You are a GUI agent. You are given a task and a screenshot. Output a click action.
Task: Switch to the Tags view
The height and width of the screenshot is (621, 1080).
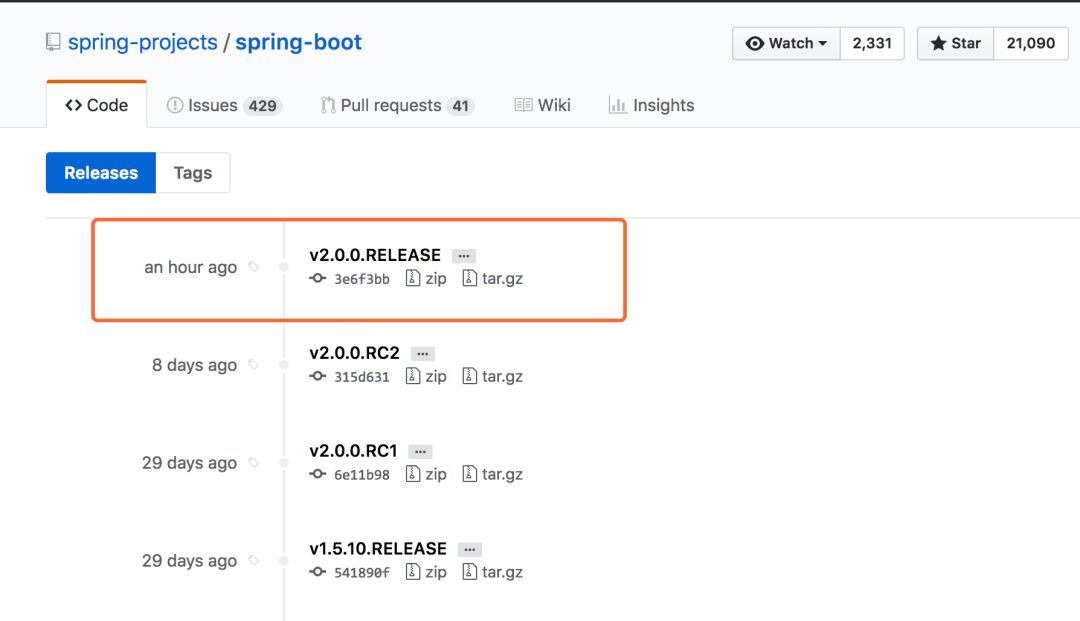coord(193,173)
